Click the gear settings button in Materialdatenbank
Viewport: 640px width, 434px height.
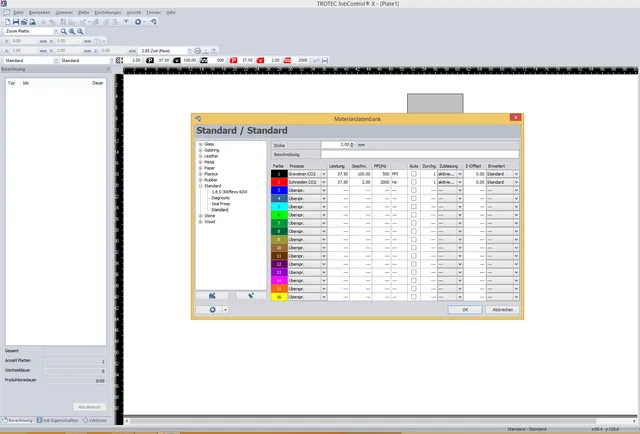tap(213, 310)
